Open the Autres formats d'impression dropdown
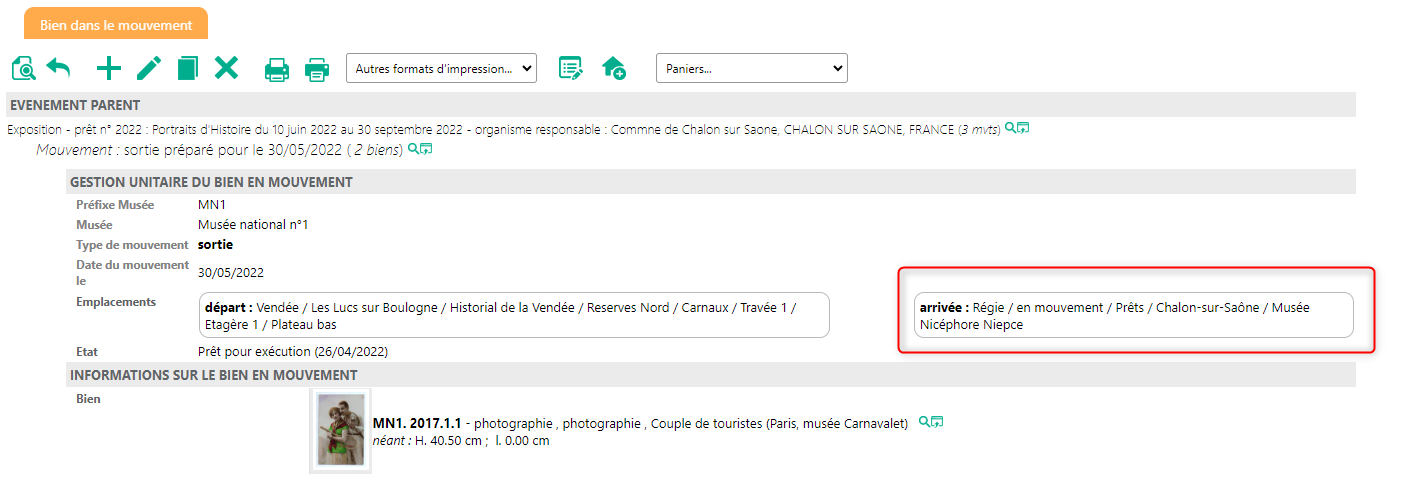1422x479 pixels. pyautogui.click(x=441, y=68)
